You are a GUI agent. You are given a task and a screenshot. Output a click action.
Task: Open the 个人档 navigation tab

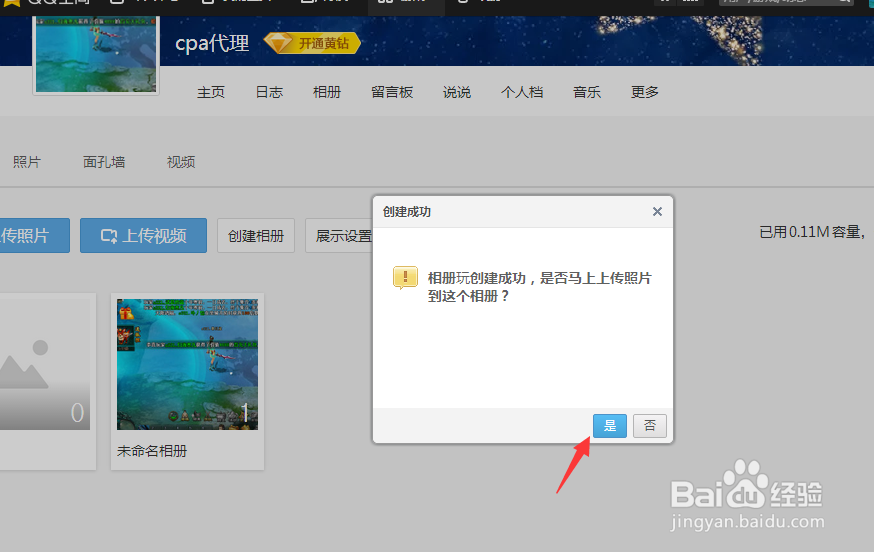522,92
